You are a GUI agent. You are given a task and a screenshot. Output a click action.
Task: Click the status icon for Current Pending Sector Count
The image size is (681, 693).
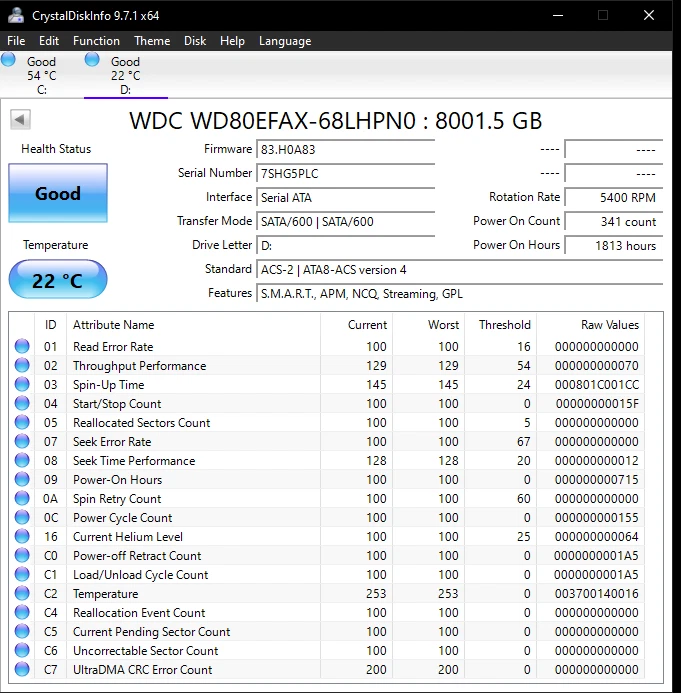[22, 631]
